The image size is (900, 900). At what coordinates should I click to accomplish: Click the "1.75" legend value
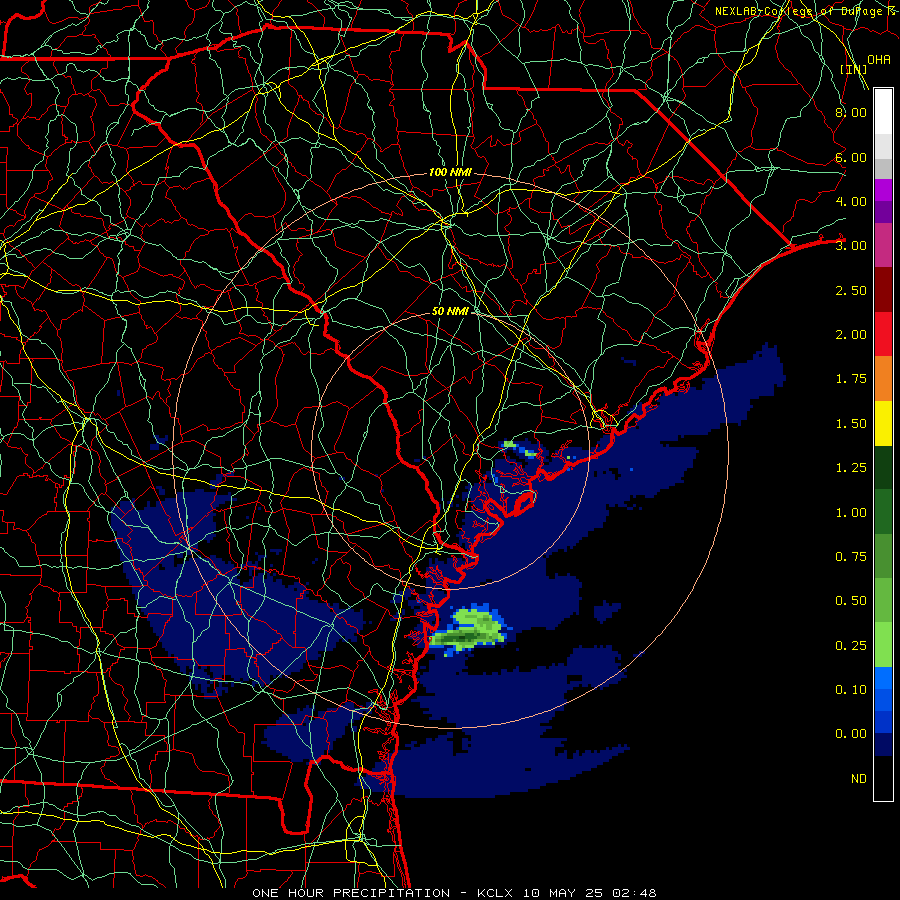click(851, 379)
